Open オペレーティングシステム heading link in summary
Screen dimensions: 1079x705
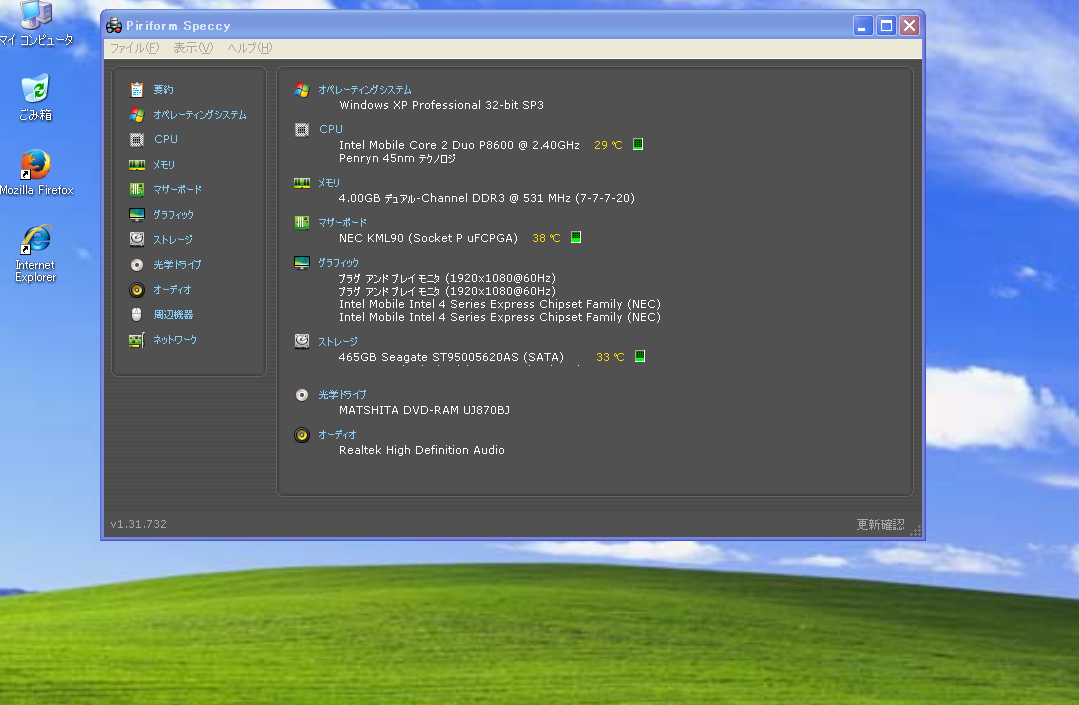[365, 90]
